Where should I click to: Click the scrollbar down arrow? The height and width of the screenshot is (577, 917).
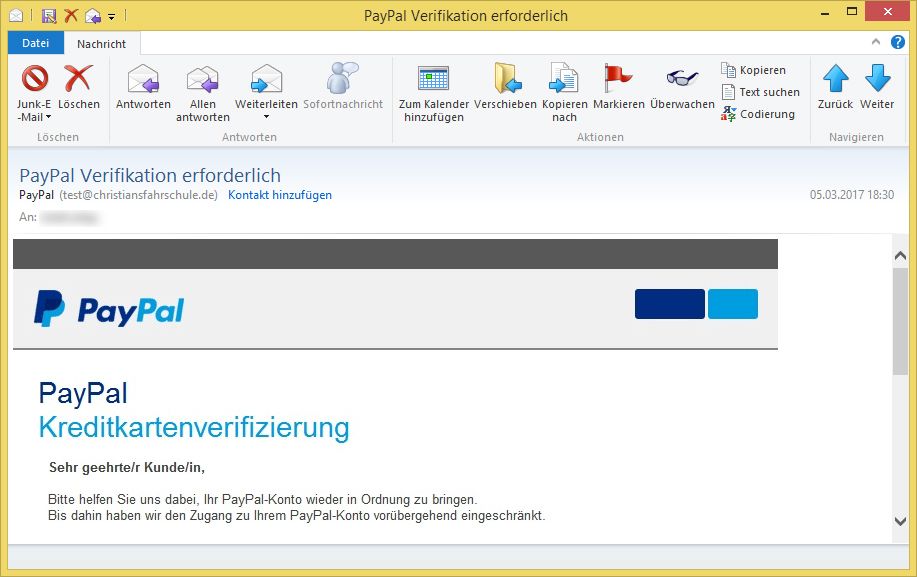coord(901,520)
